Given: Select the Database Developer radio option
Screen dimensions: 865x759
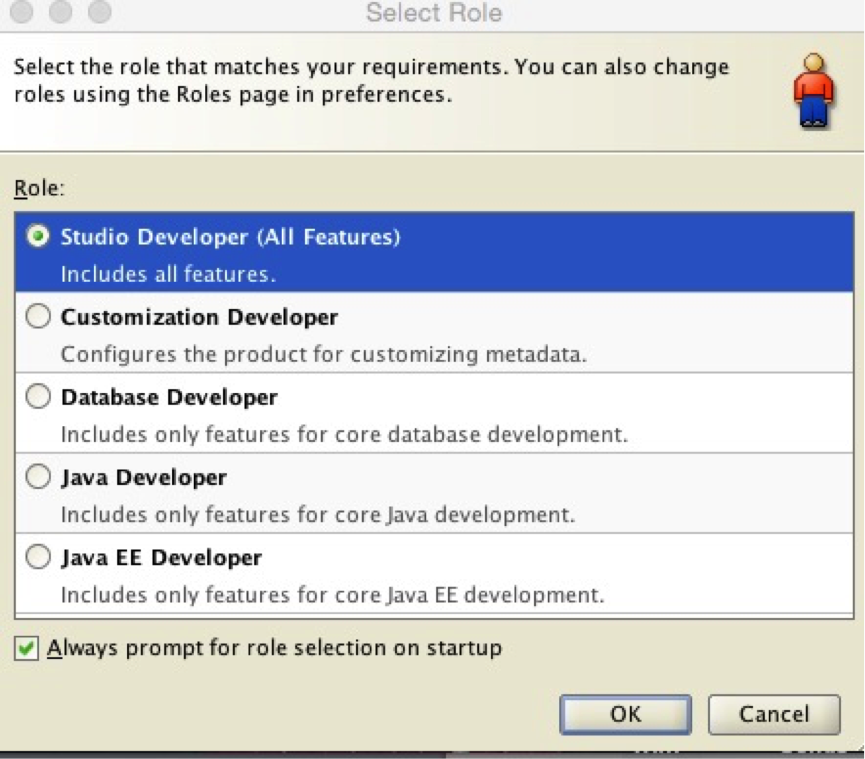Looking at the screenshot, I should pyautogui.click(x=38, y=396).
